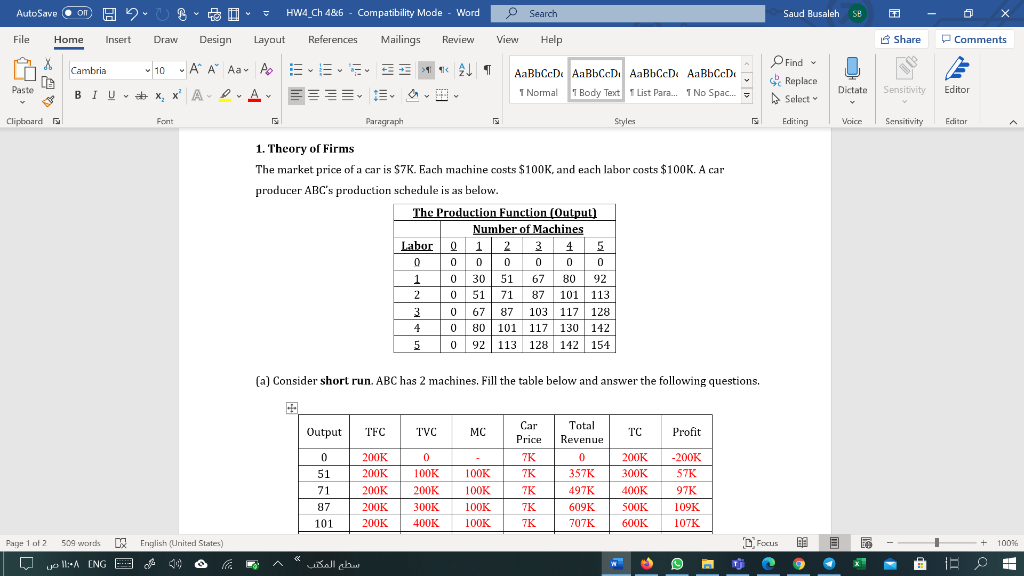Open the Comments button

974,39
